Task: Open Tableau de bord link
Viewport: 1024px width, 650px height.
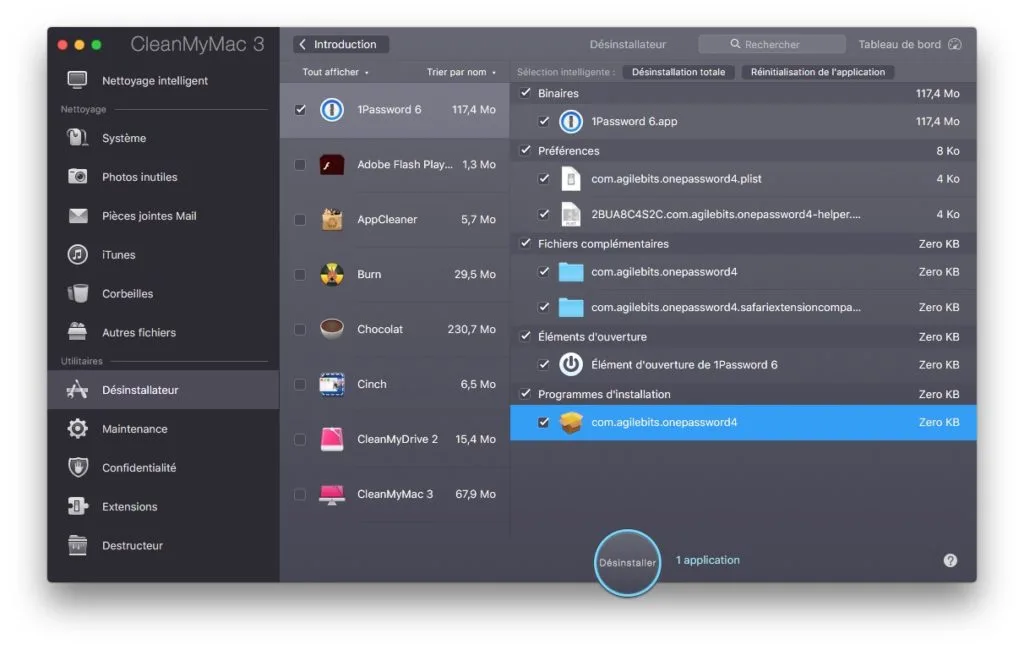Action: coord(899,44)
